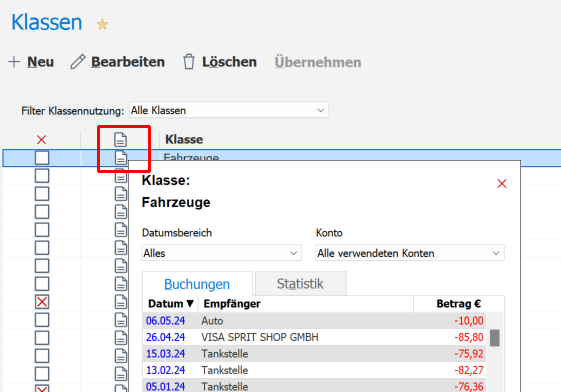Image resolution: width=561 pixels, height=392 pixels.
Task: Sort by the Klasse column header
Action: (x=184, y=139)
